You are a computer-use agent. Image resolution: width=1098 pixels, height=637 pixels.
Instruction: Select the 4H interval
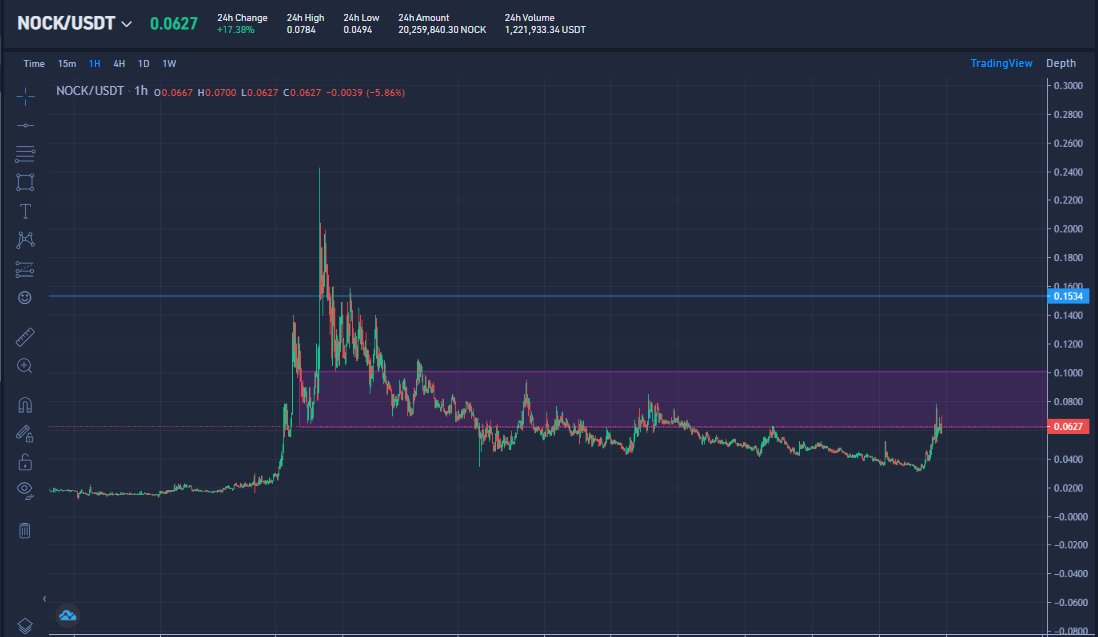tap(119, 64)
